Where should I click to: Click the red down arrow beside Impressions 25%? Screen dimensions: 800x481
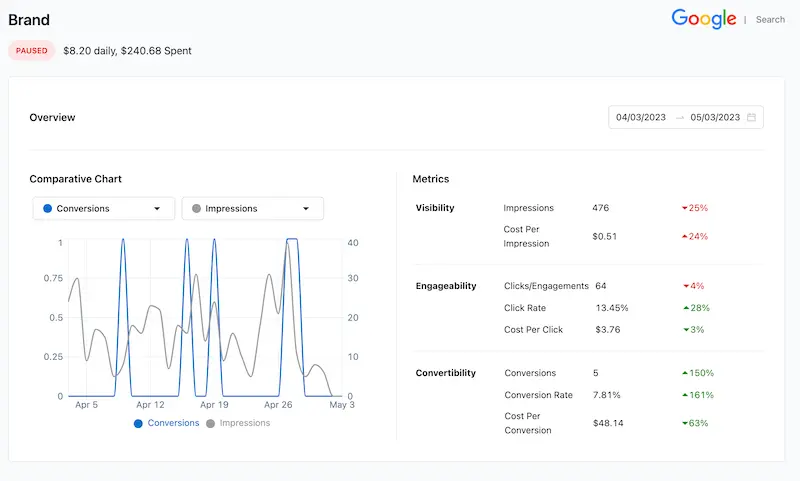(684, 208)
